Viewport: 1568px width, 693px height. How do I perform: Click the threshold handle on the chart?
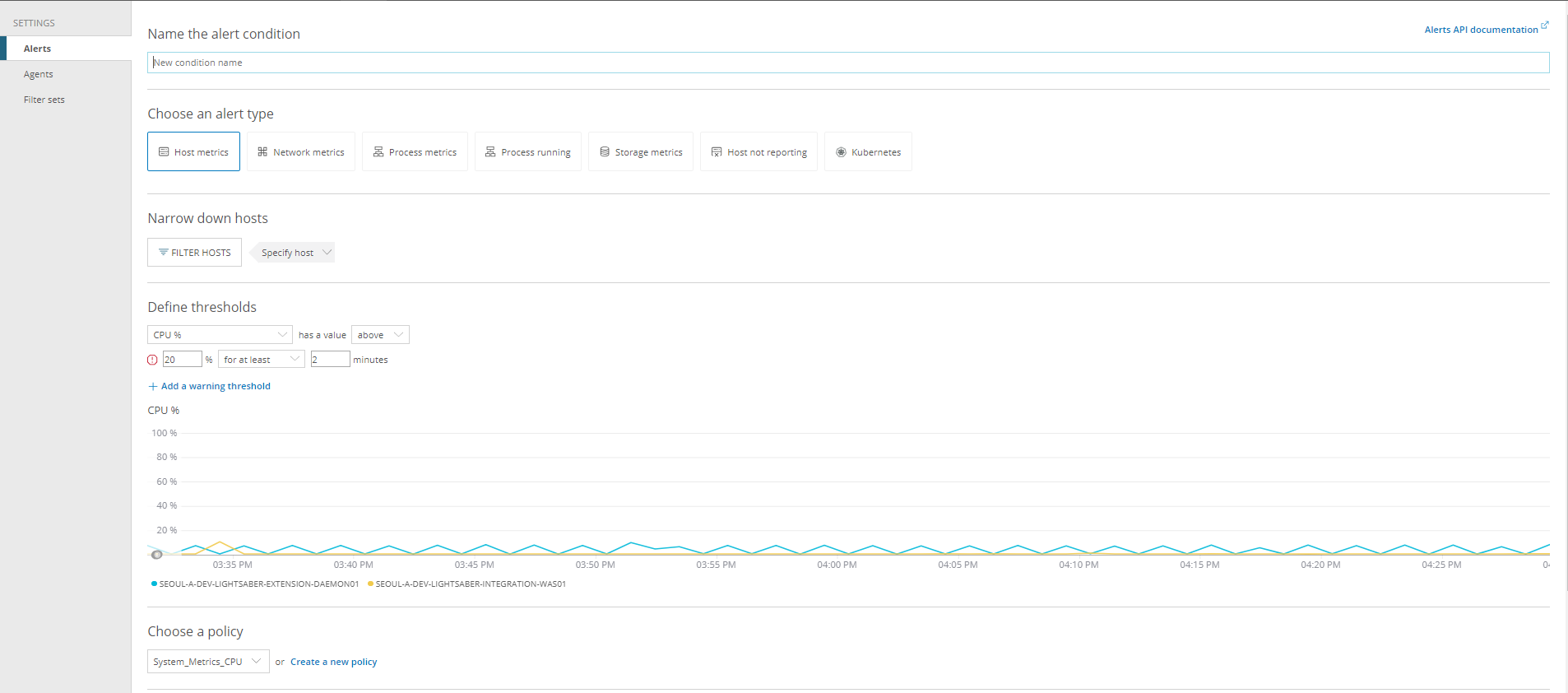coord(157,555)
